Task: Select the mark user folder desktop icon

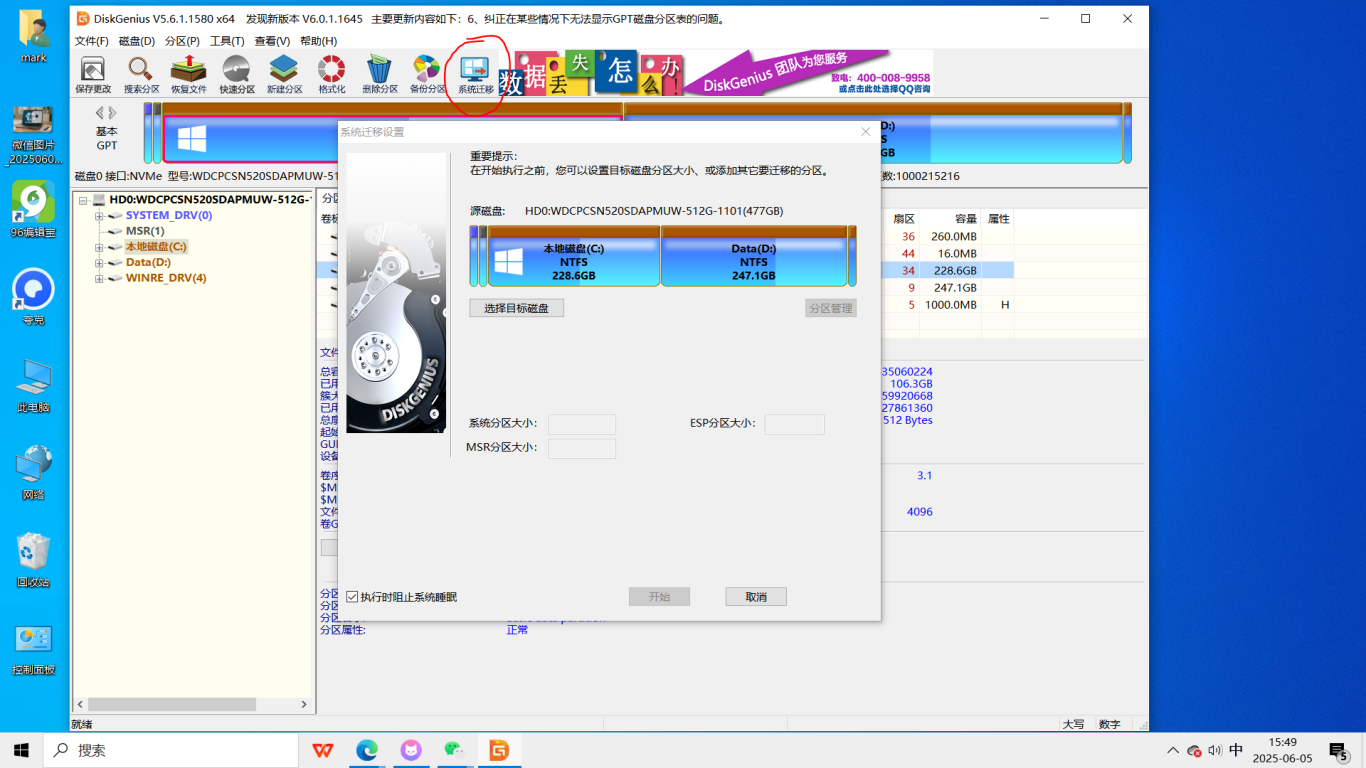Action: [34, 36]
